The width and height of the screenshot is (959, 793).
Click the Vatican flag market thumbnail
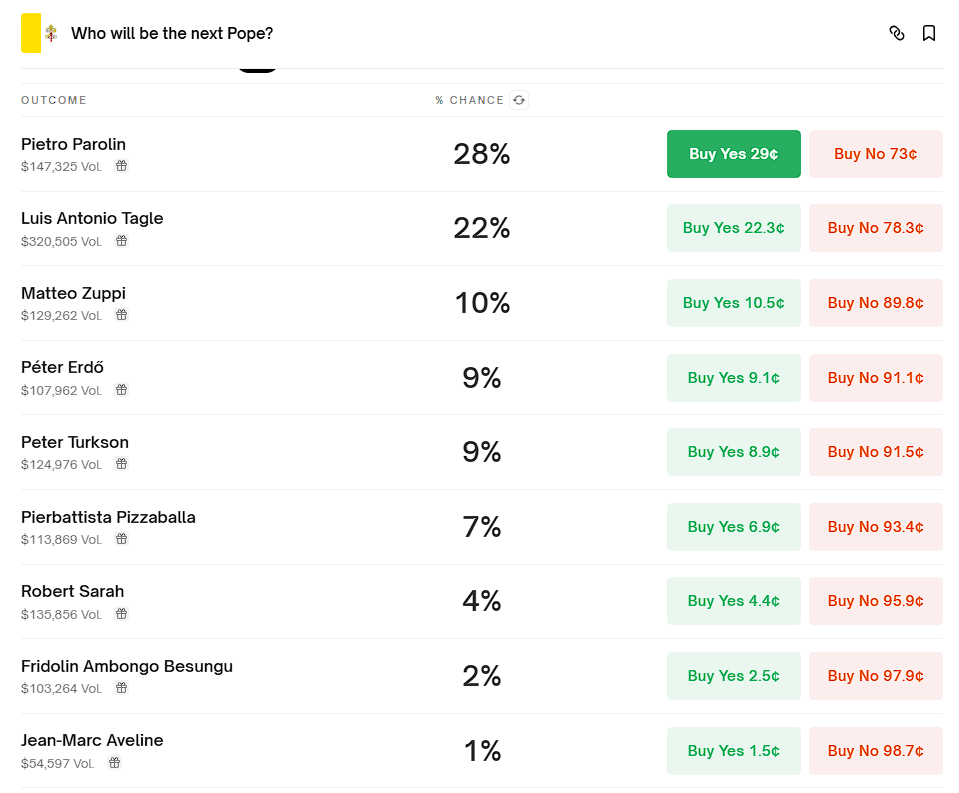(x=41, y=33)
